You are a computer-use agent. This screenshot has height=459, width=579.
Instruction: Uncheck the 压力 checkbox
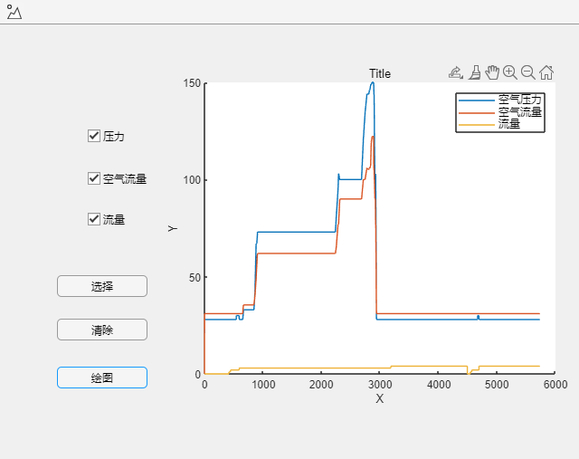click(x=94, y=136)
